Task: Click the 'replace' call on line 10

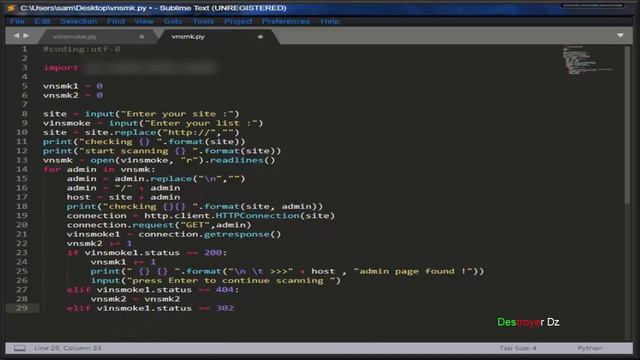Action: tap(135, 133)
